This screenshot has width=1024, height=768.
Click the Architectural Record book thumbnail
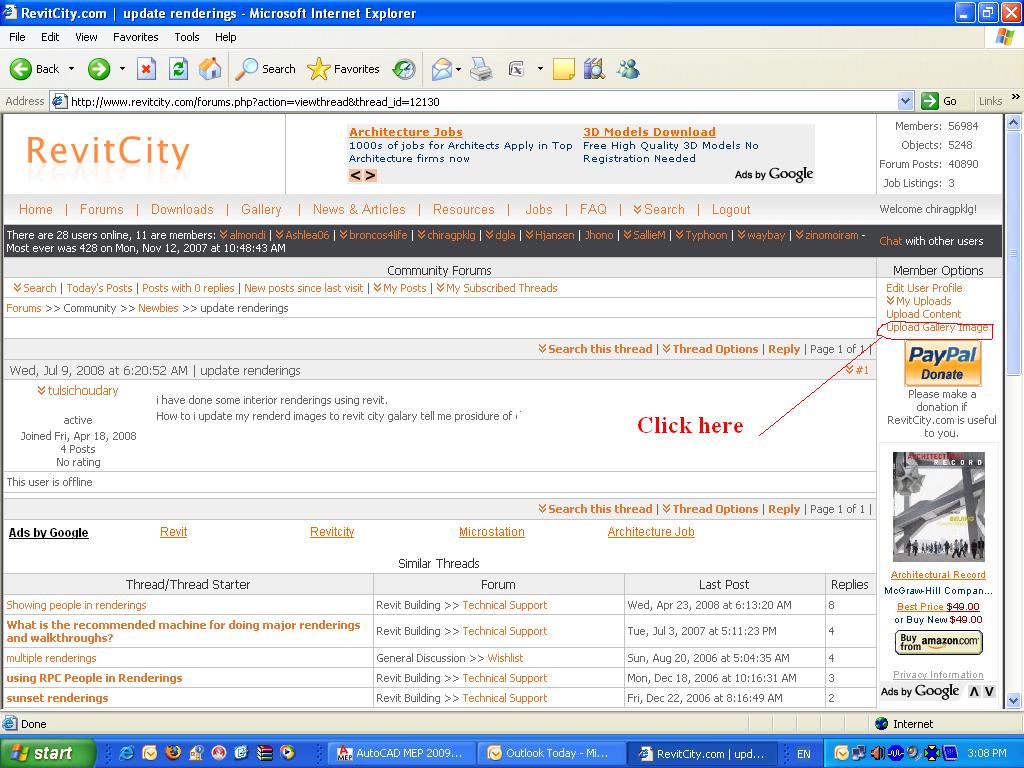coord(938,507)
